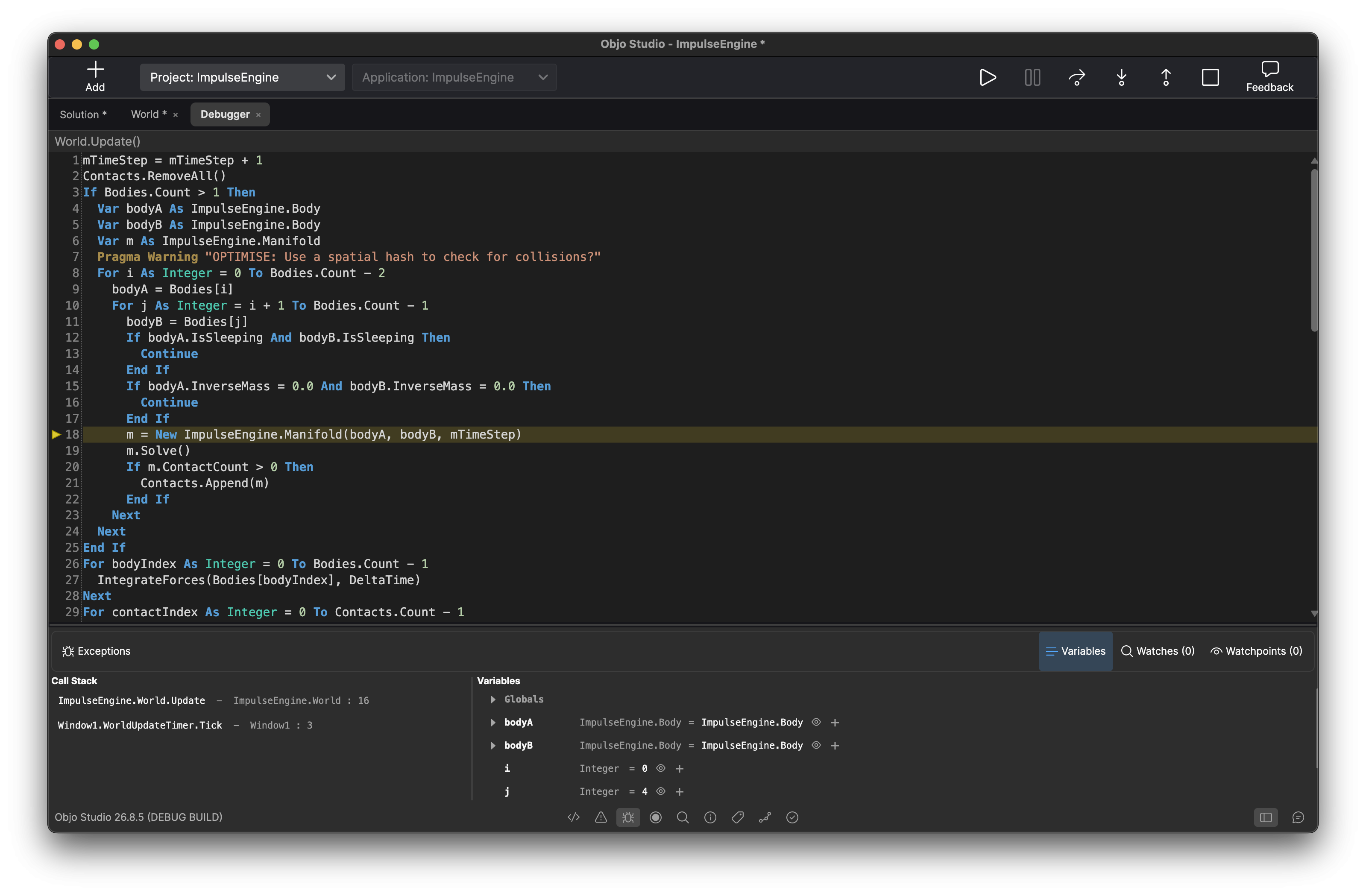Image resolution: width=1366 pixels, height=896 pixels.
Task: Toggle watchpoint eye for variable i
Action: coord(660,767)
